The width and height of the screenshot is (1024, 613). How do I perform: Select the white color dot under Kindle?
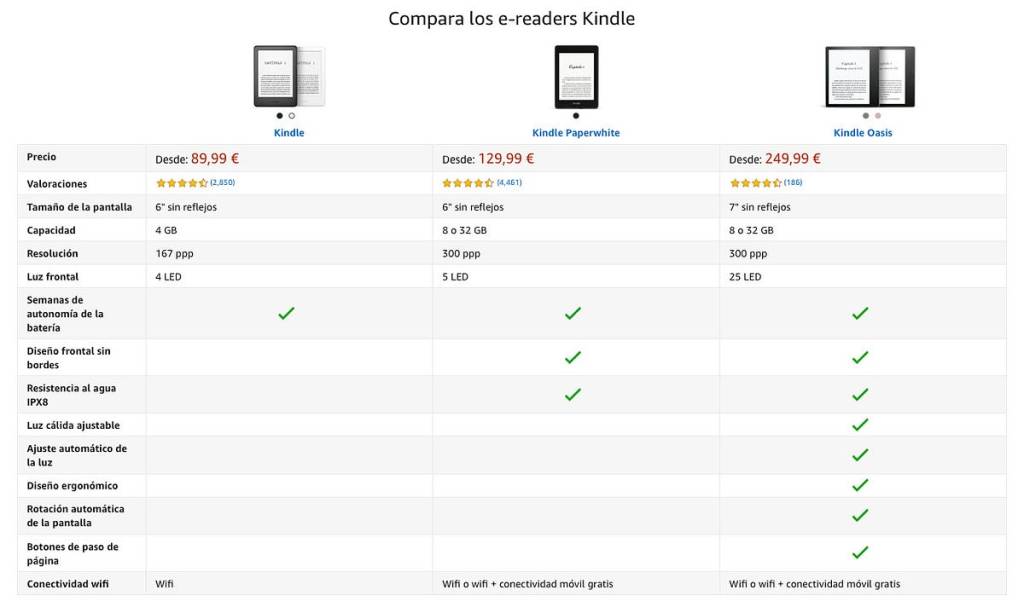point(292,116)
